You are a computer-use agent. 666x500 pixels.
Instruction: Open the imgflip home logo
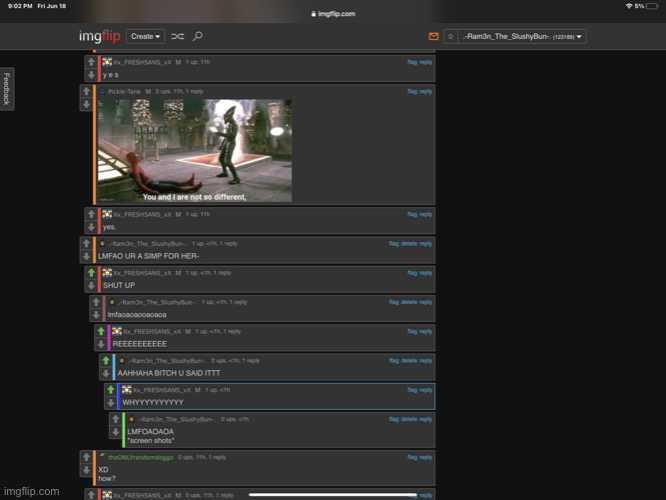(99, 37)
